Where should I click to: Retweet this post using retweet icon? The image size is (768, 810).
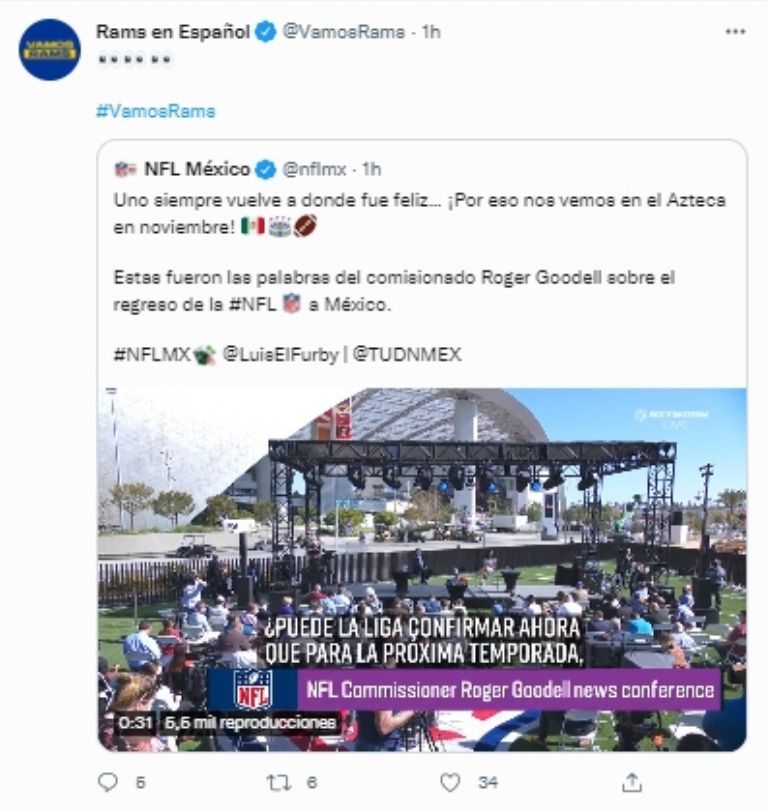point(278,783)
